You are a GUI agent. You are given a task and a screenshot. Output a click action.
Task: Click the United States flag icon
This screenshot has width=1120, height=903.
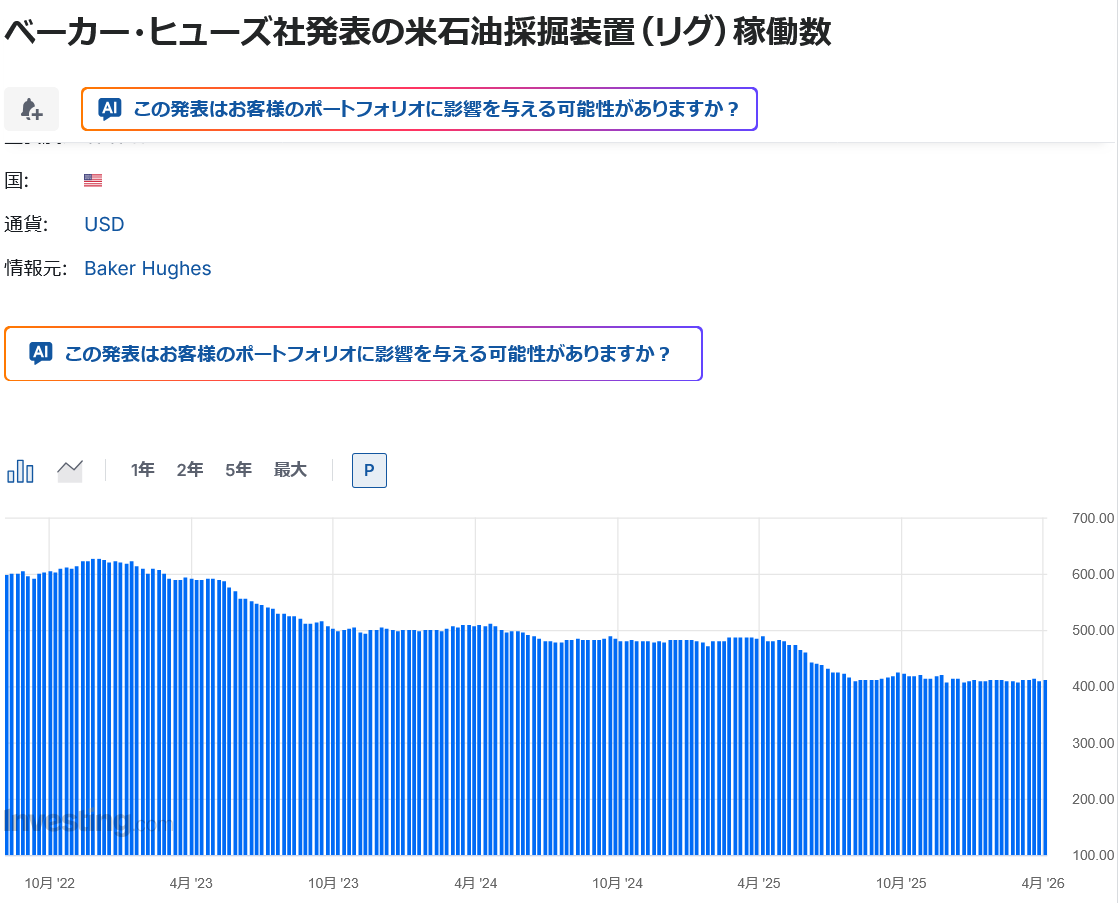pos(93,181)
